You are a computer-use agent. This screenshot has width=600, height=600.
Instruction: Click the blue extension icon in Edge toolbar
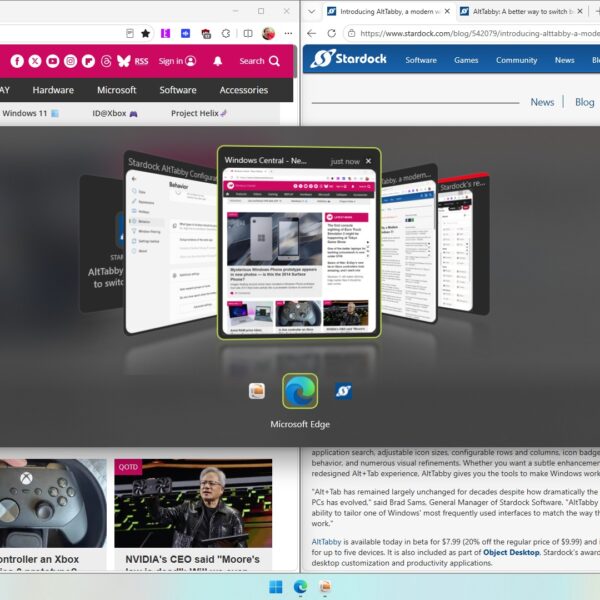(x=186, y=34)
